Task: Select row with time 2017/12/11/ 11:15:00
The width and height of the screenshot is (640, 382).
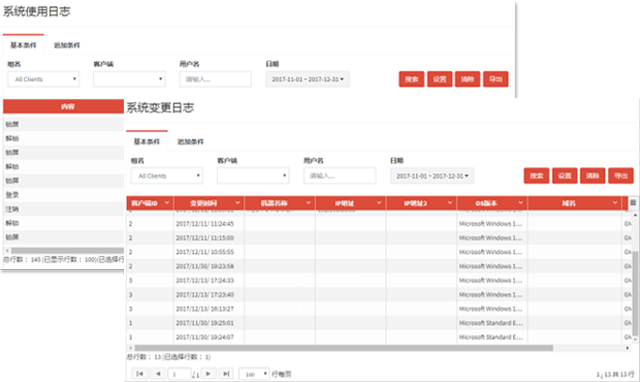Action: pyautogui.click(x=380, y=238)
